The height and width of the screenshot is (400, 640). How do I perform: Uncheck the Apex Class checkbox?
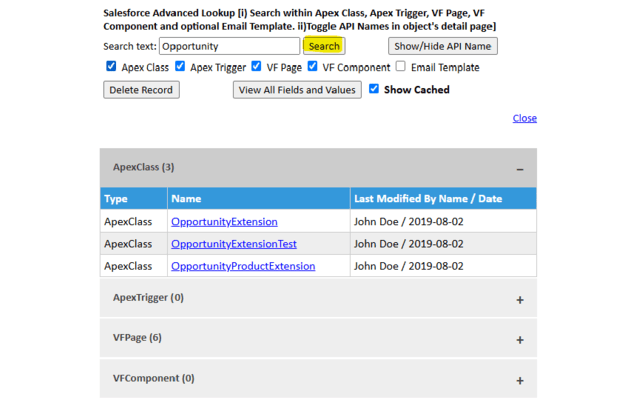coord(111,66)
